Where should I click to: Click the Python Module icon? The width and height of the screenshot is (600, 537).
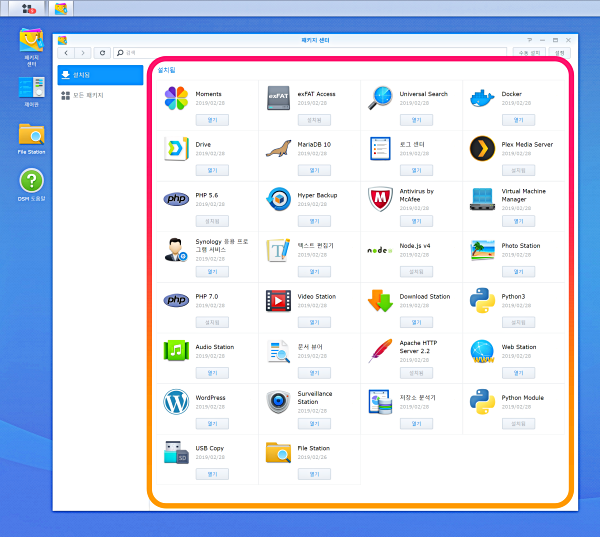pos(482,402)
